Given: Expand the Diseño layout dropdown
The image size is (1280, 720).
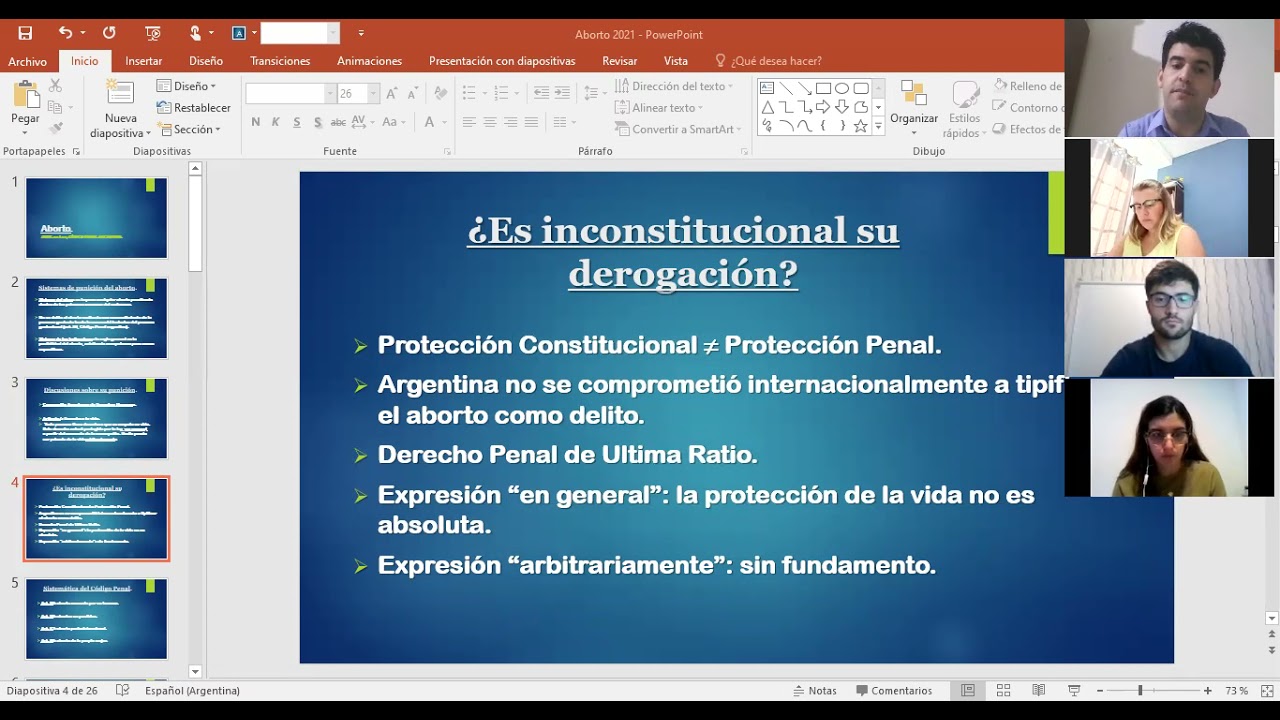Looking at the screenshot, I should (x=186, y=86).
